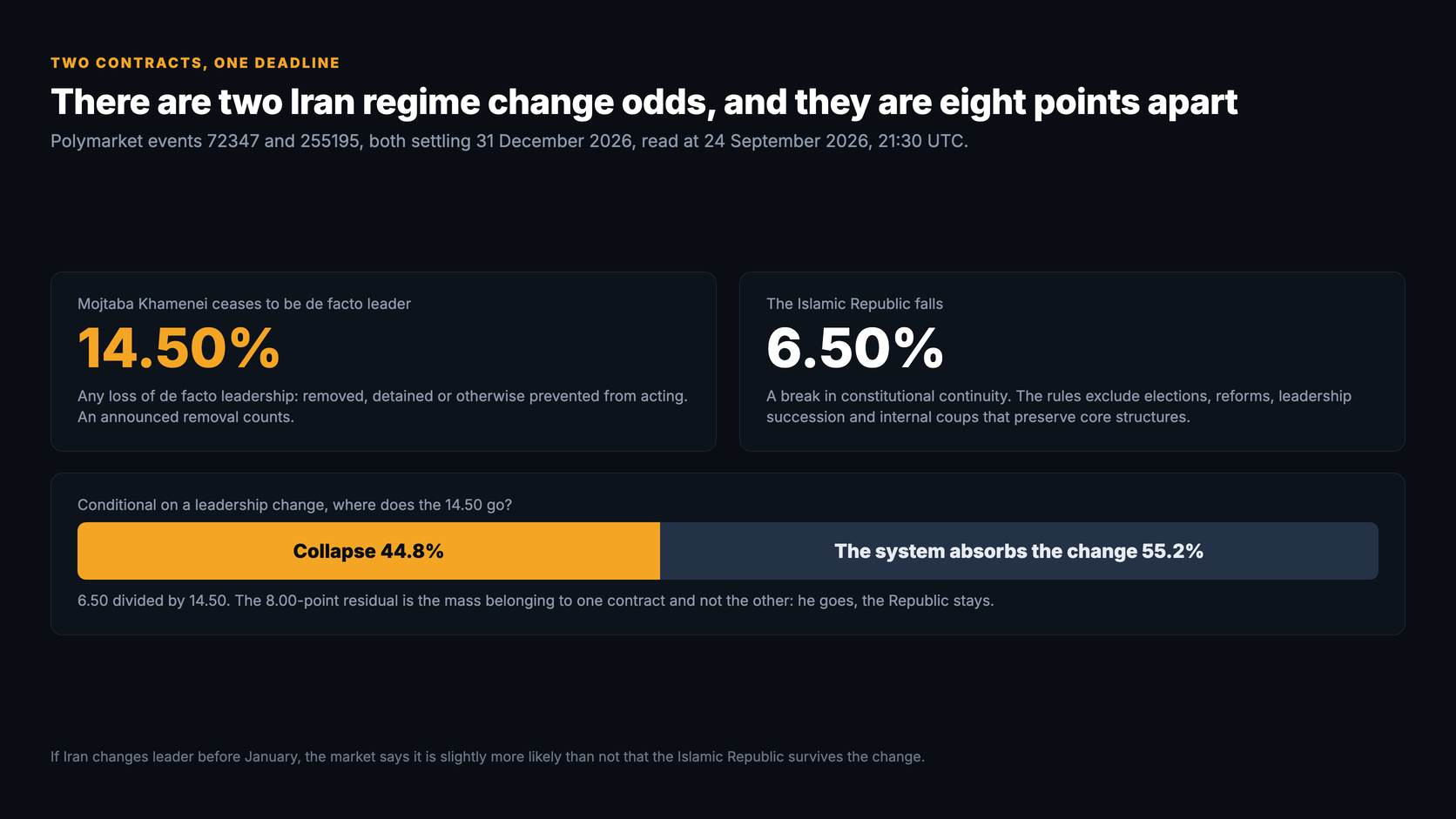Click the 'Any loss of de facto leadership' description
This screenshot has height=819, width=1456.
tap(382, 406)
